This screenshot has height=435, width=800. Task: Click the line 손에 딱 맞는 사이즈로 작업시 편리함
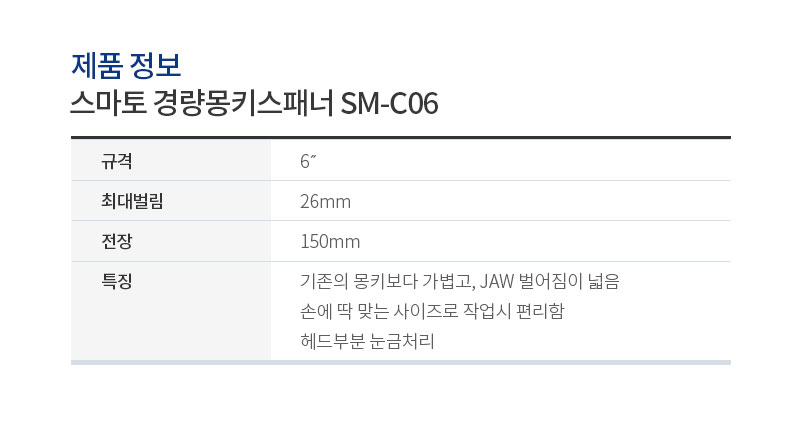pos(432,311)
